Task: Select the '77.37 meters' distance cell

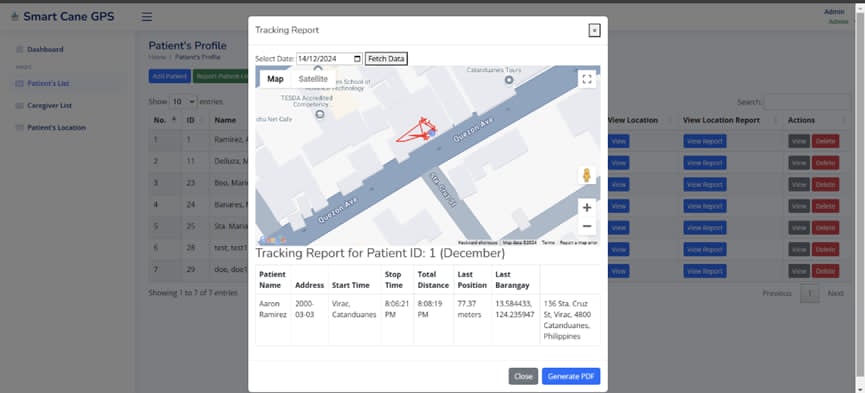Action: (x=472, y=320)
